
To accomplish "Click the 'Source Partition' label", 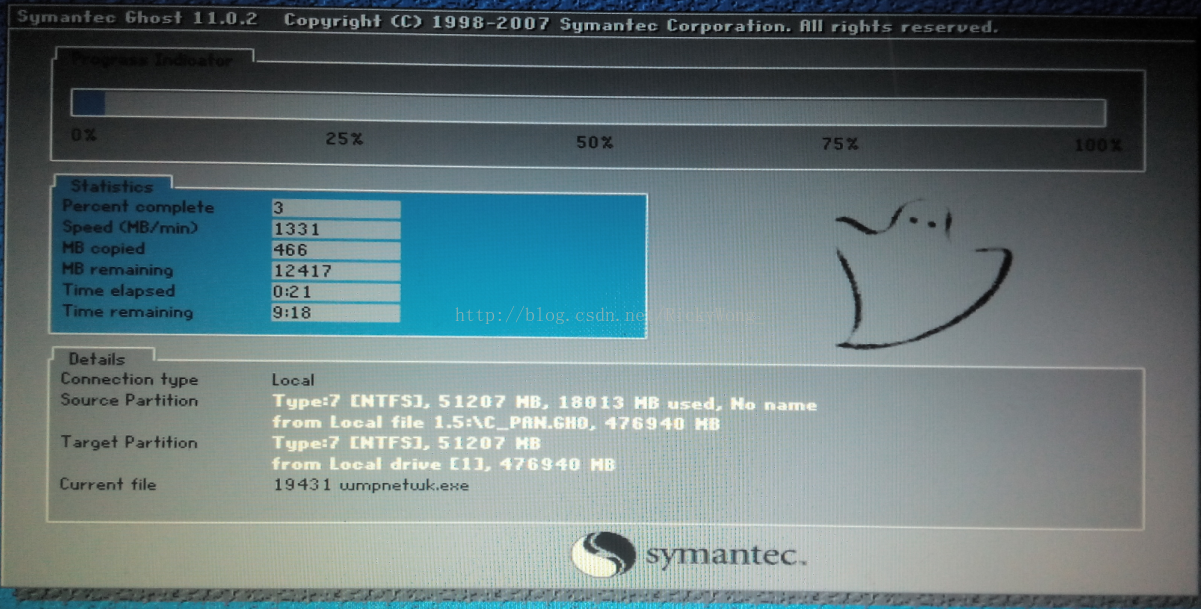I will pos(129,401).
